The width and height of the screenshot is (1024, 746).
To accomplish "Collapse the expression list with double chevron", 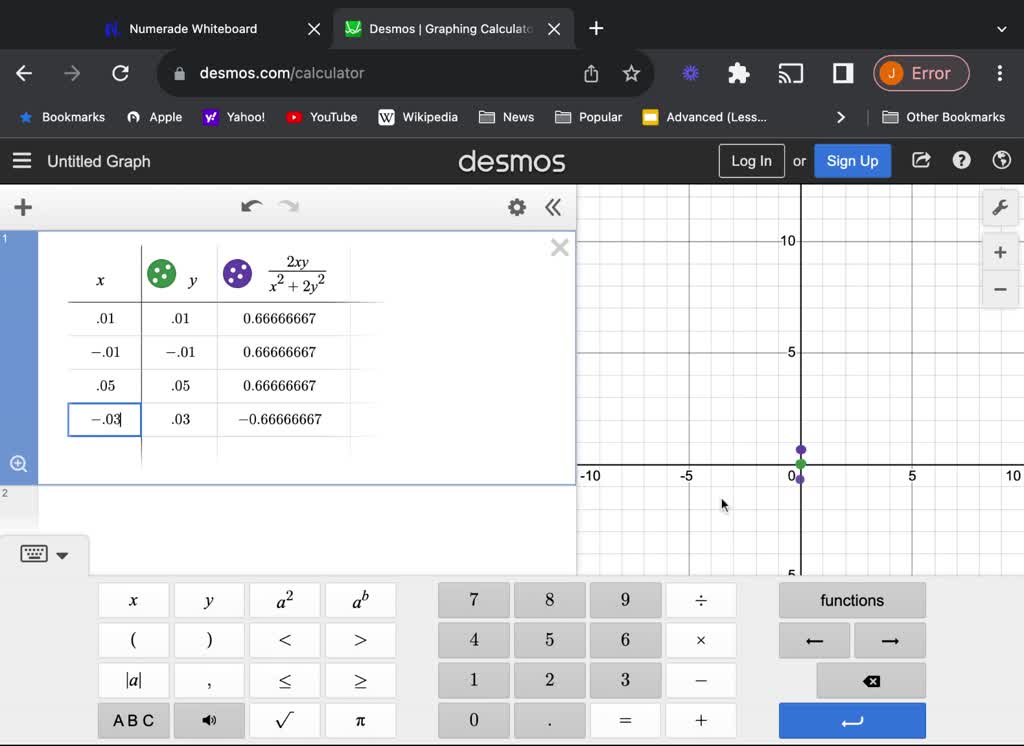I will click(553, 207).
